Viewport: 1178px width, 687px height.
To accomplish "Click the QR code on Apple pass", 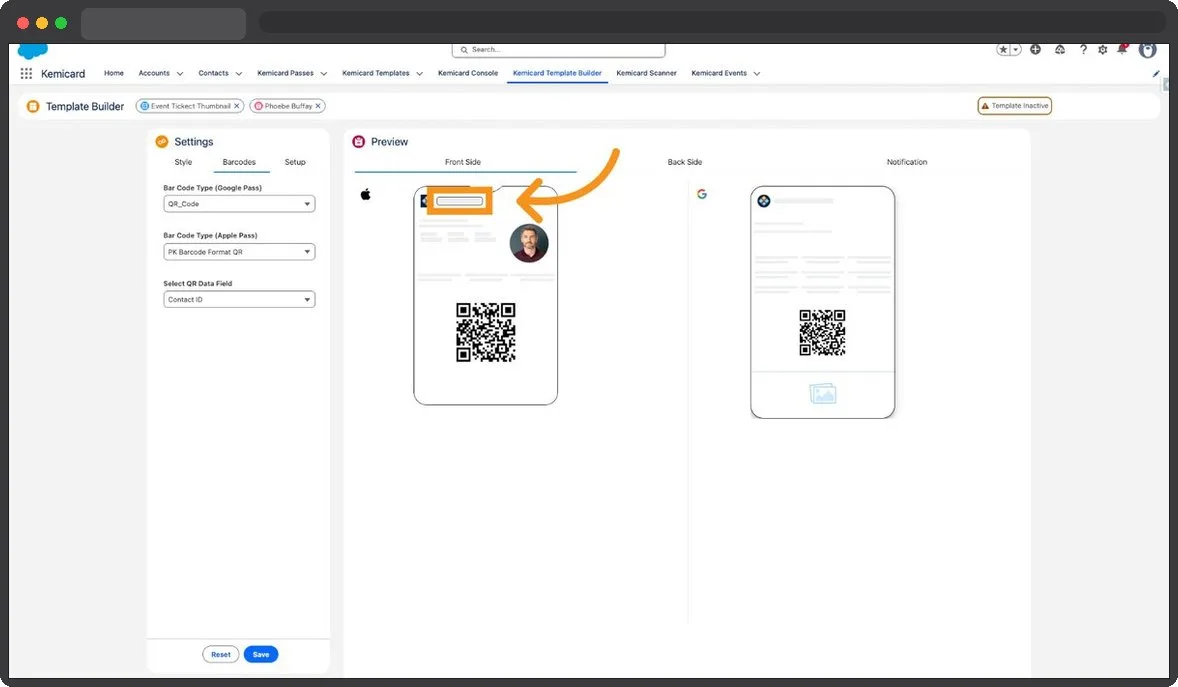I will (485, 332).
